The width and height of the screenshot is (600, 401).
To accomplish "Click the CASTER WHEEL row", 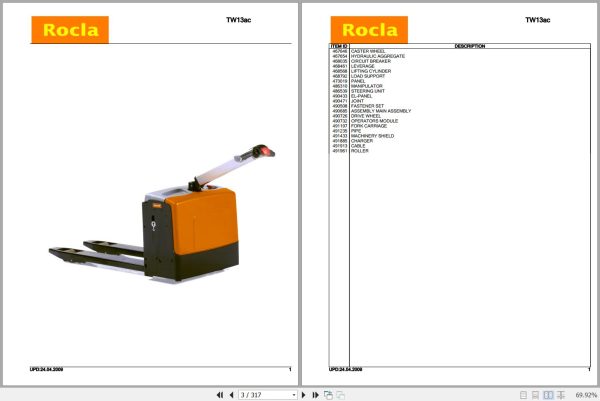I will (x=460, y=51).
